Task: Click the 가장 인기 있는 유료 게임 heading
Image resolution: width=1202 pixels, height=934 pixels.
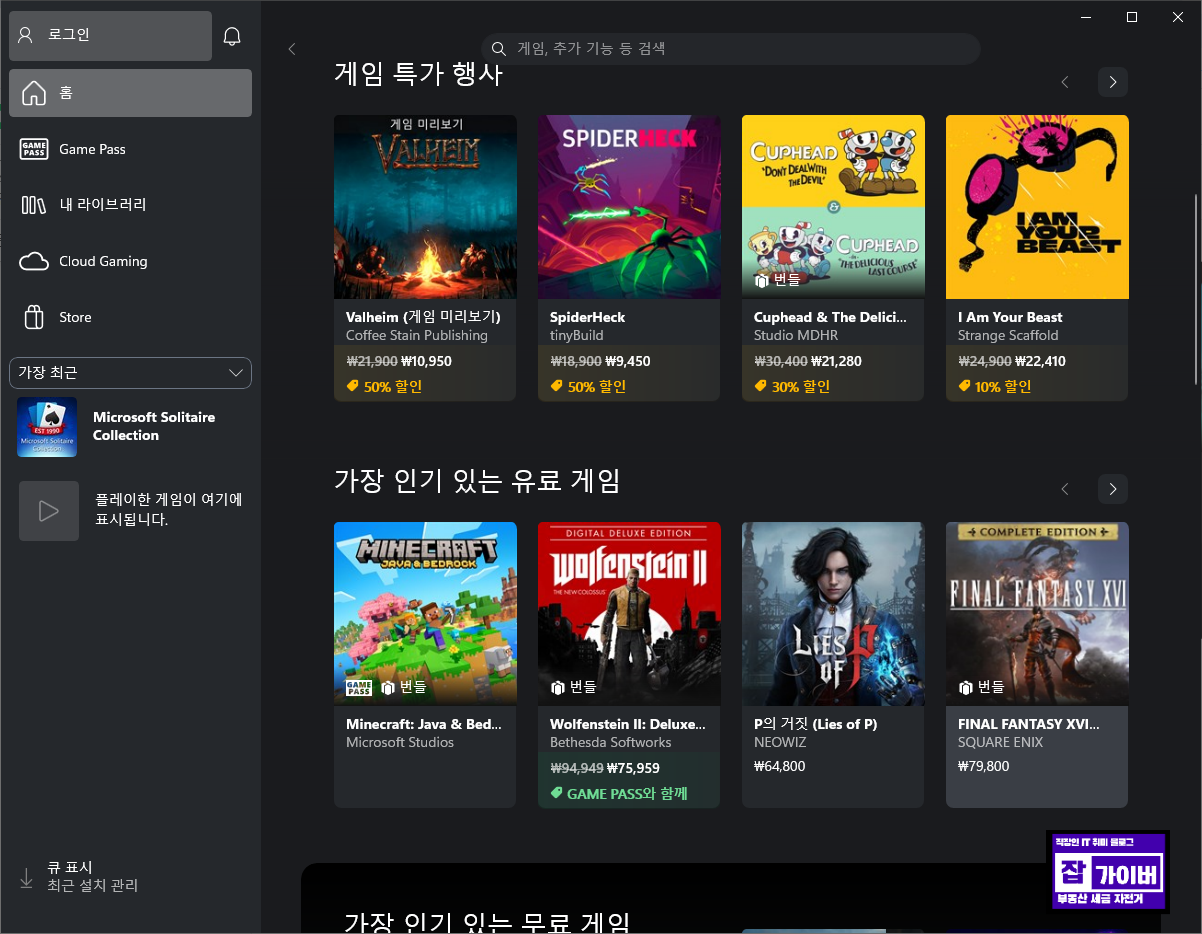Action: [477, 481]
